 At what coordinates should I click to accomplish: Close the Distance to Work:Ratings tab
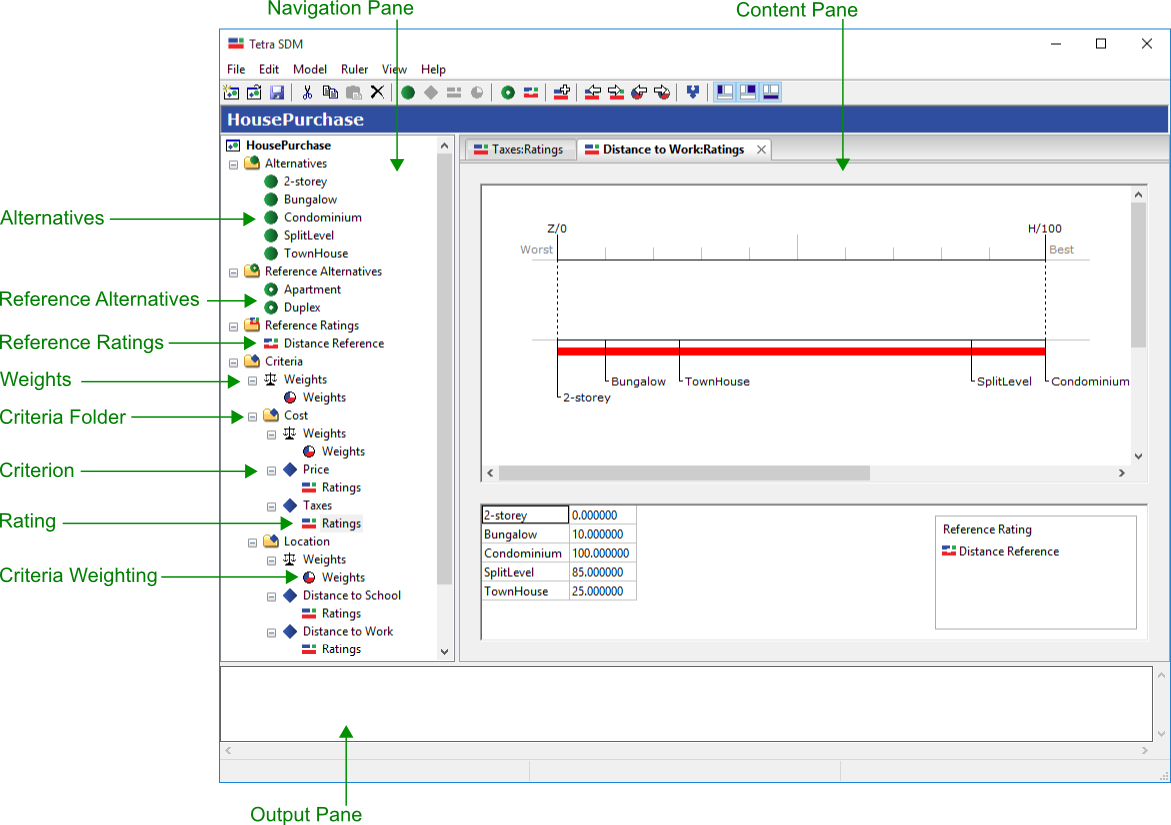[761, 149]
